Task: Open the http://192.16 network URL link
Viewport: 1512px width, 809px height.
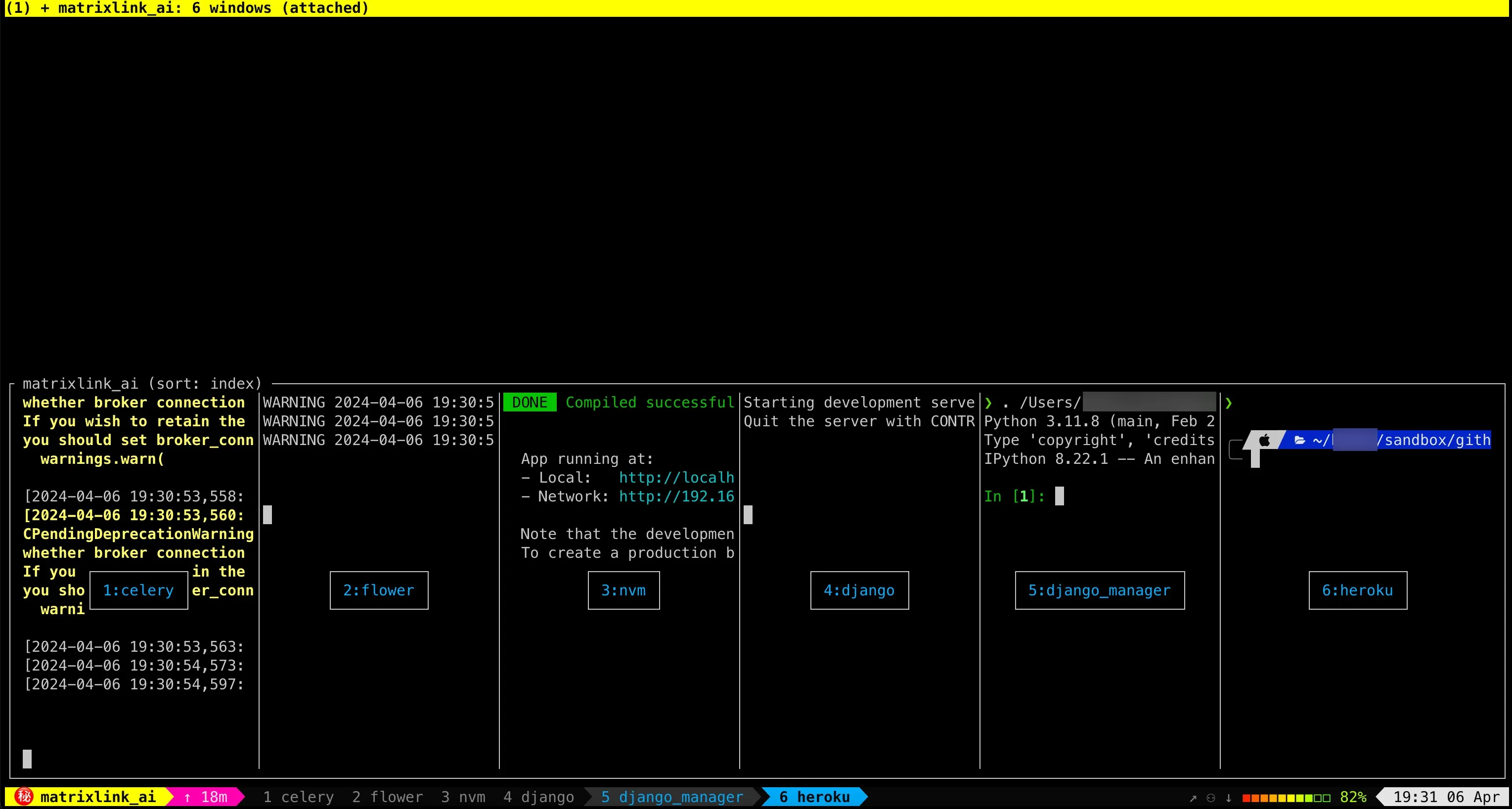Action: [x=676, y=496]
